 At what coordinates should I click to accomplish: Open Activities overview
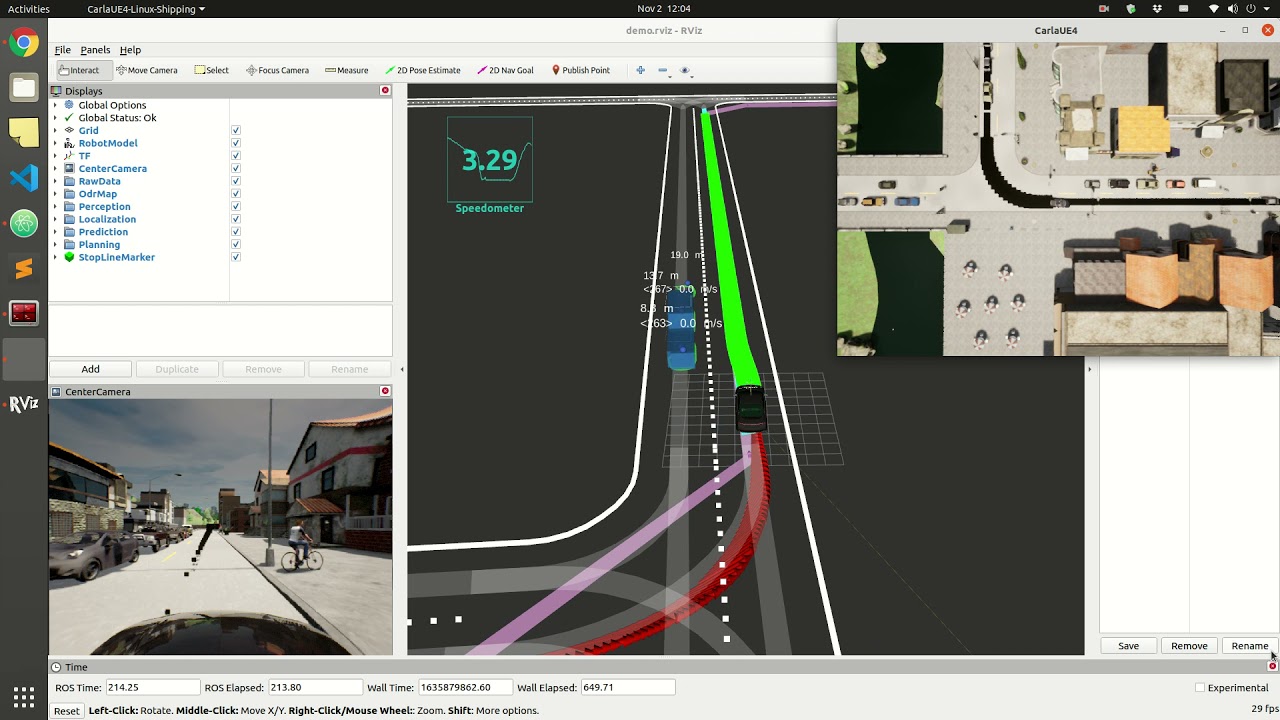coord(28,9)
